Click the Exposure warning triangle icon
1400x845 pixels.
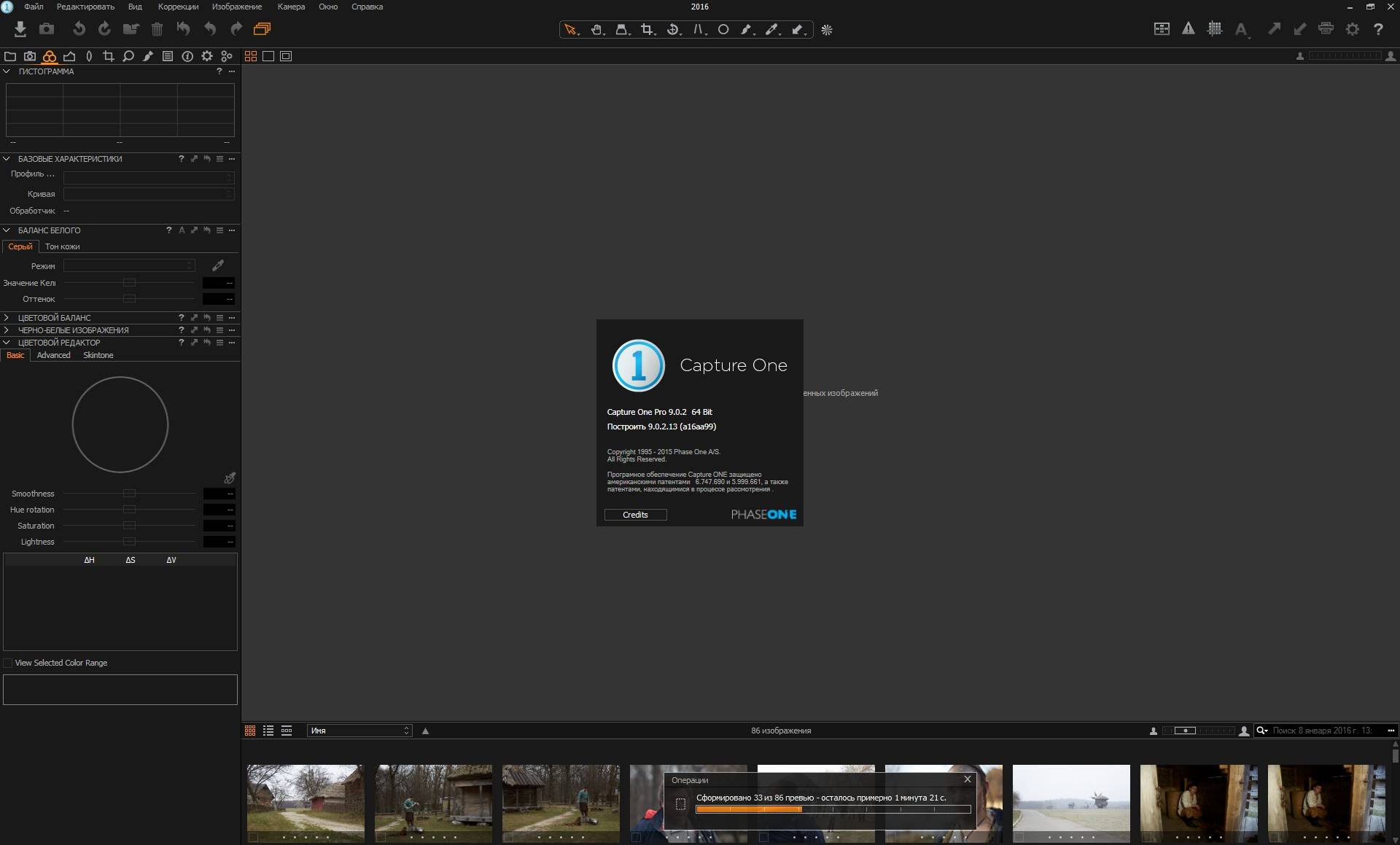click(1189, 29)
